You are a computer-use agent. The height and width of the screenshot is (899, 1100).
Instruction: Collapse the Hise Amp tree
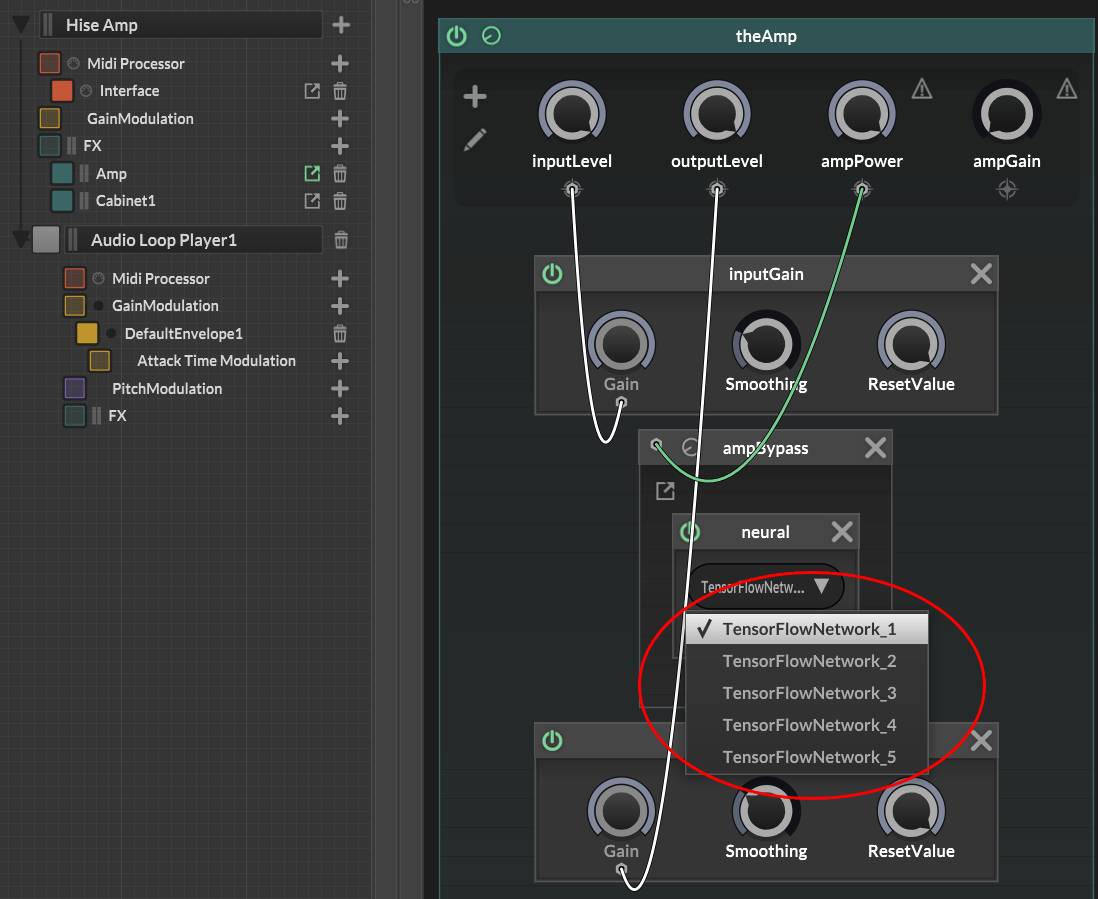coord(22,25)
